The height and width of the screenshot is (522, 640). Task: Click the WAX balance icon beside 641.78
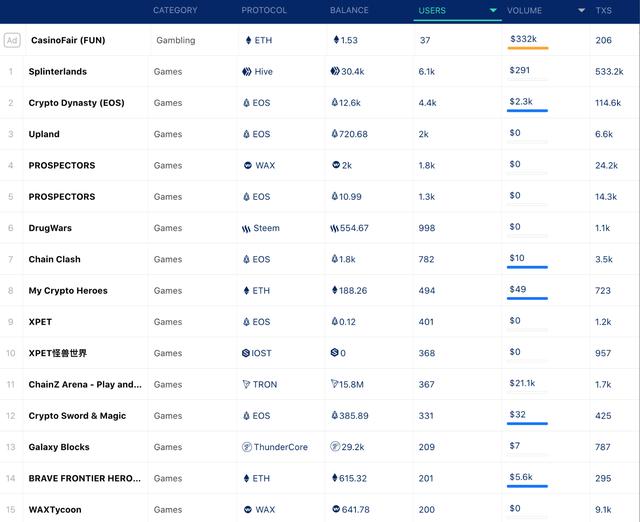click(336, 509)
